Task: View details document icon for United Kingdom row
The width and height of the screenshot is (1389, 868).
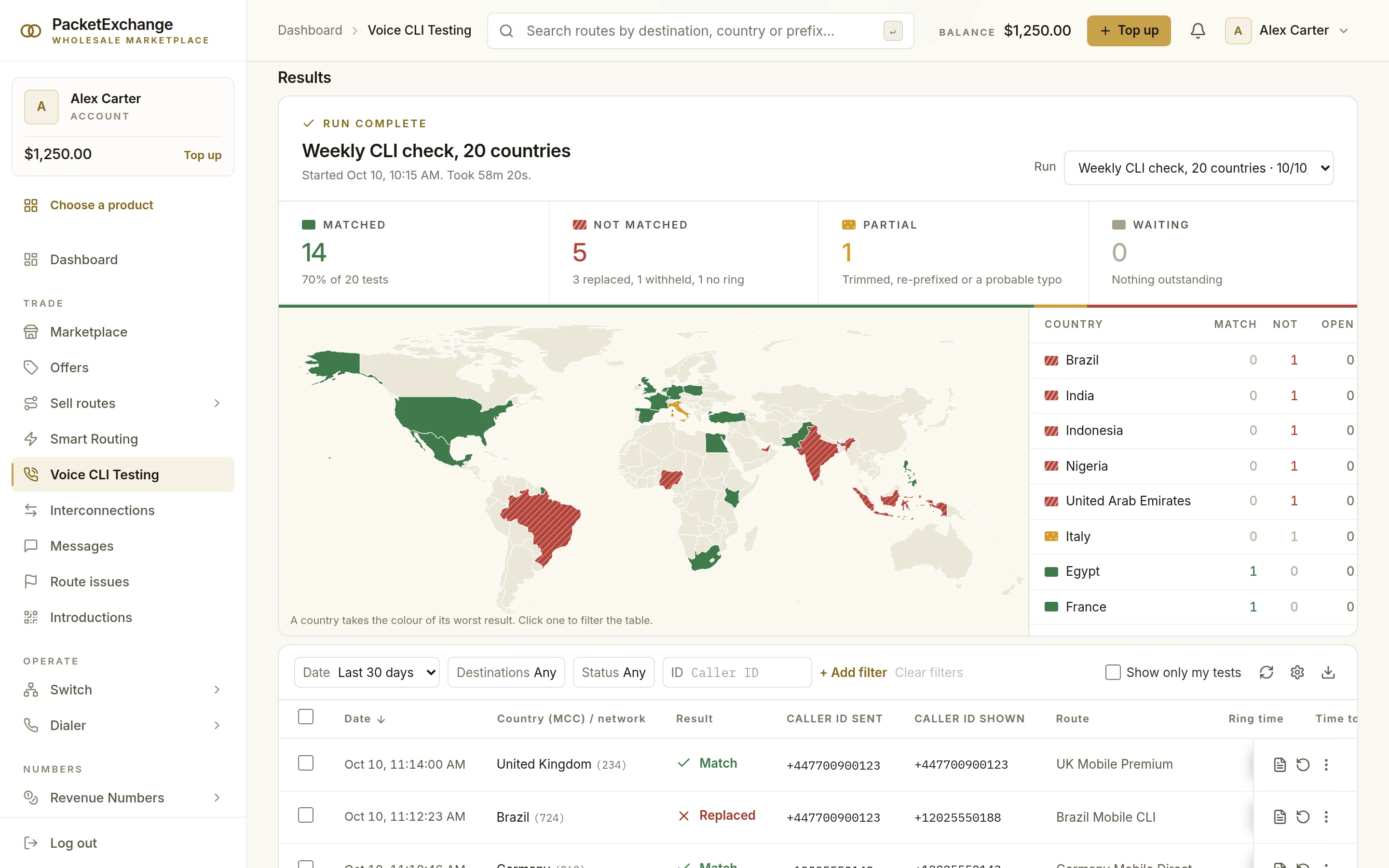Action: pyautogui.click(x=1280, y=764)
